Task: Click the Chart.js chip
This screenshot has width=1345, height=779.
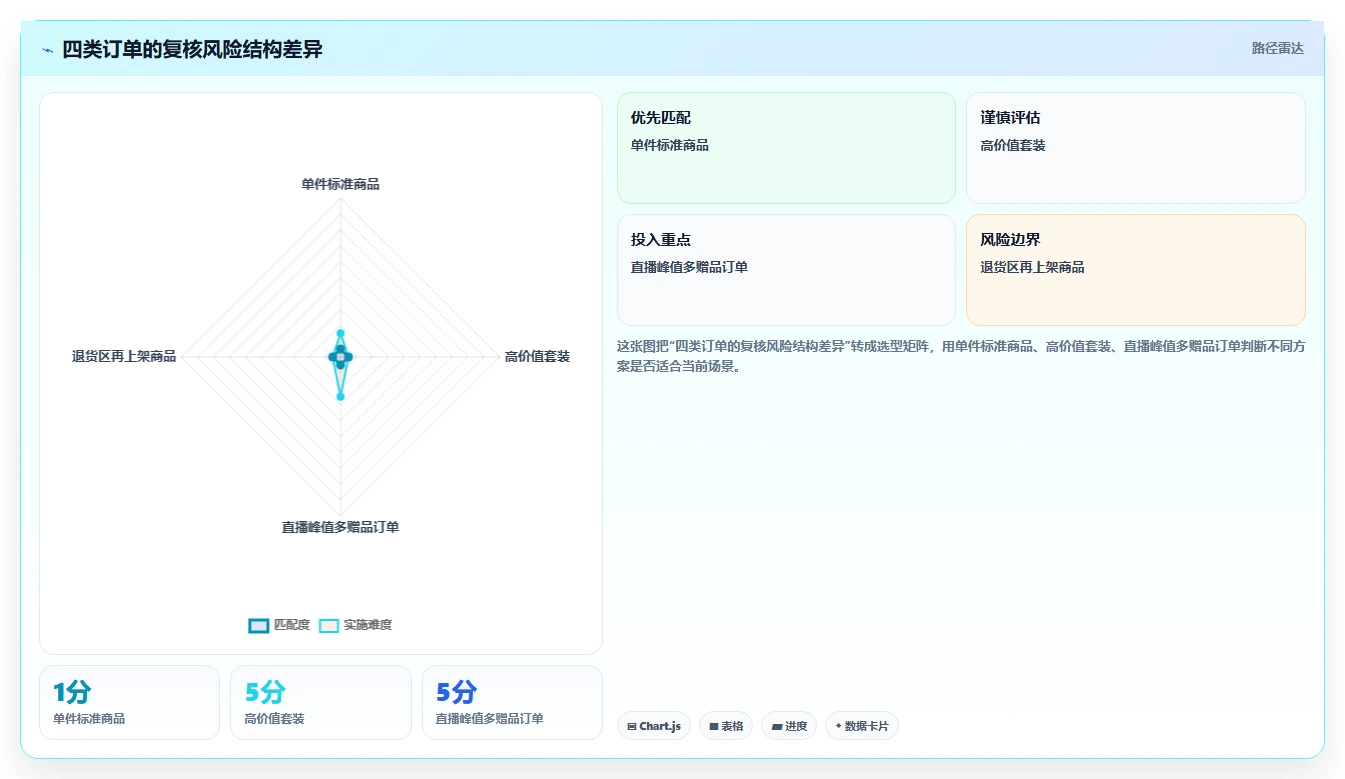Action: coord(654,726)
